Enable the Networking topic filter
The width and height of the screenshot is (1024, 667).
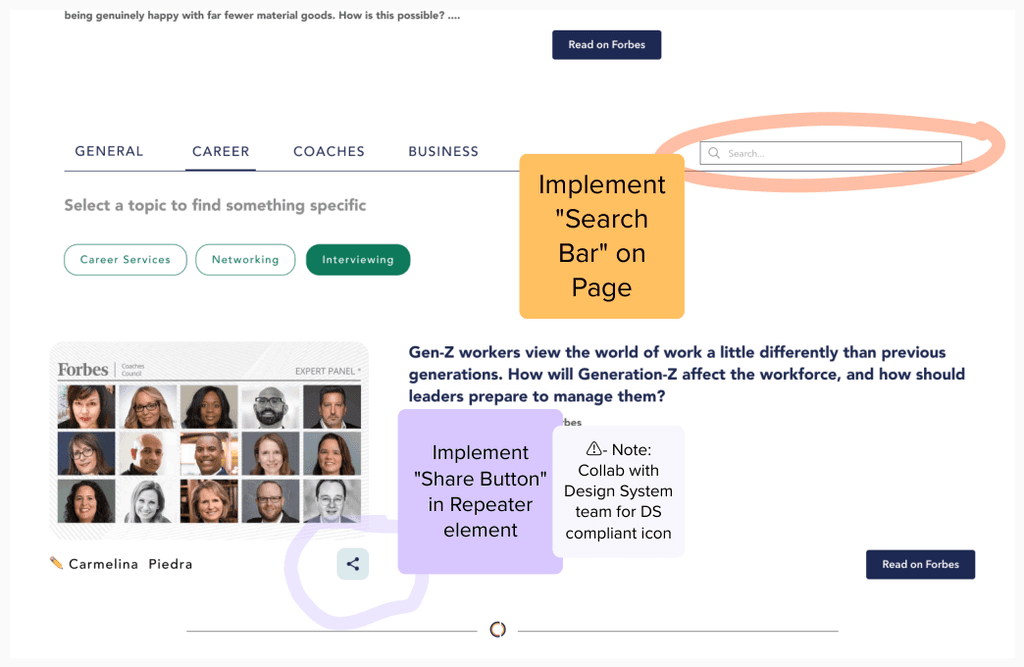pos(245,259)
